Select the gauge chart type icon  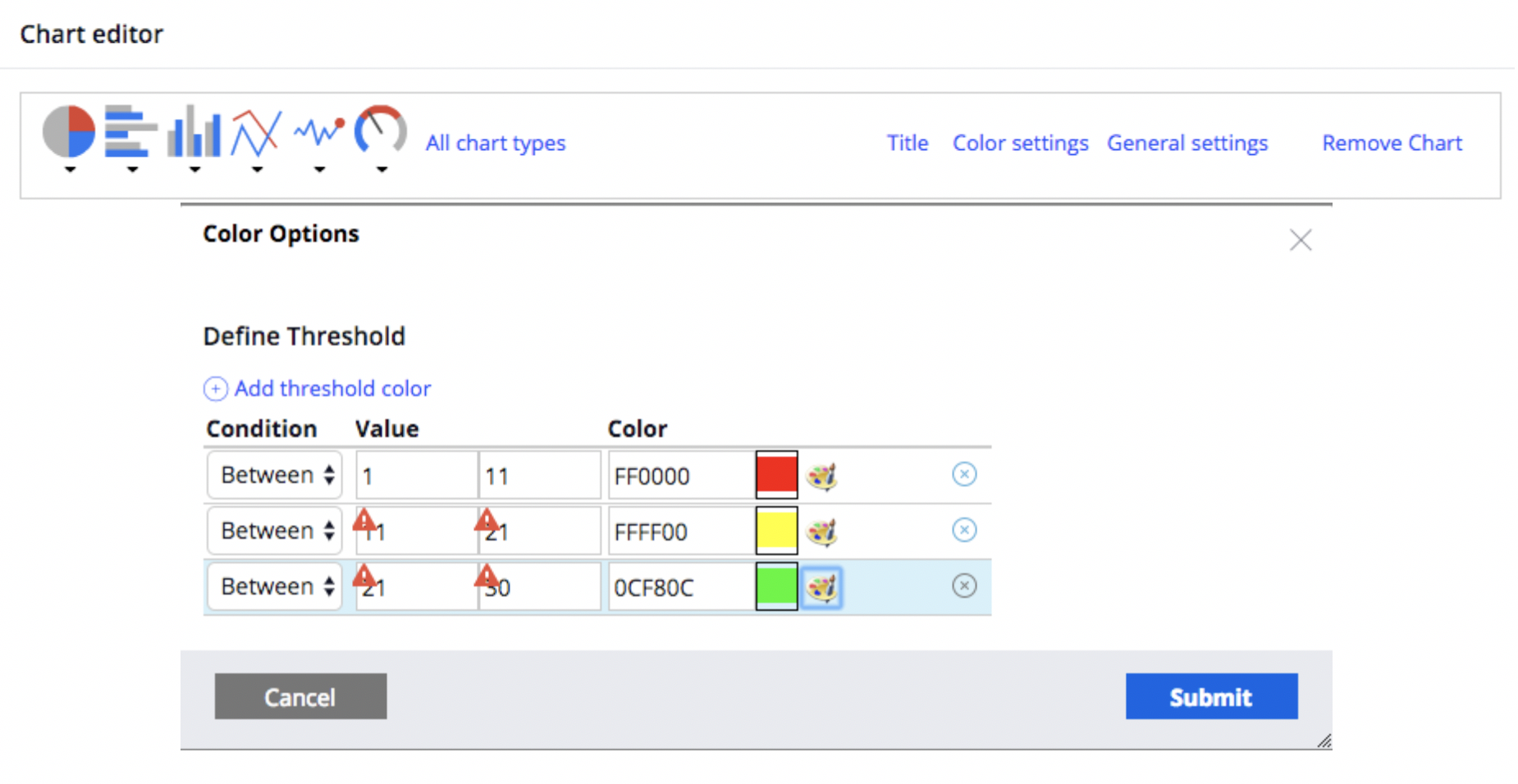click(381, 131)
